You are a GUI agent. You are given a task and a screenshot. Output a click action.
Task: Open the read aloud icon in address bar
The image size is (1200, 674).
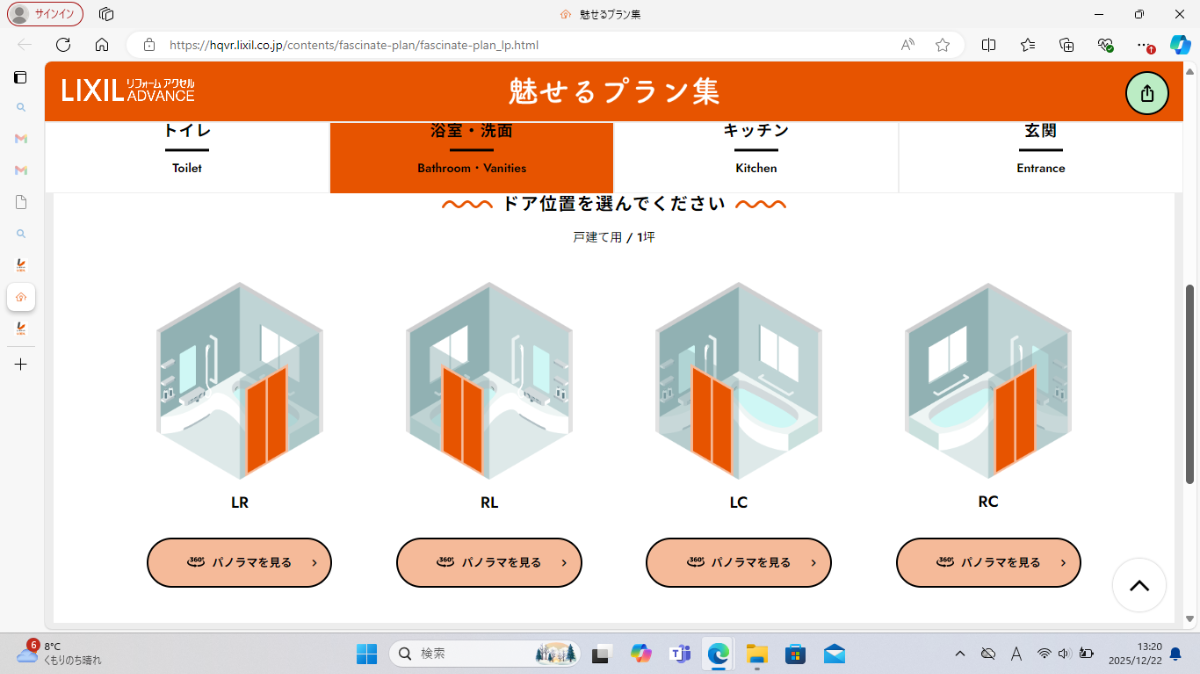(x=908, y=45)
